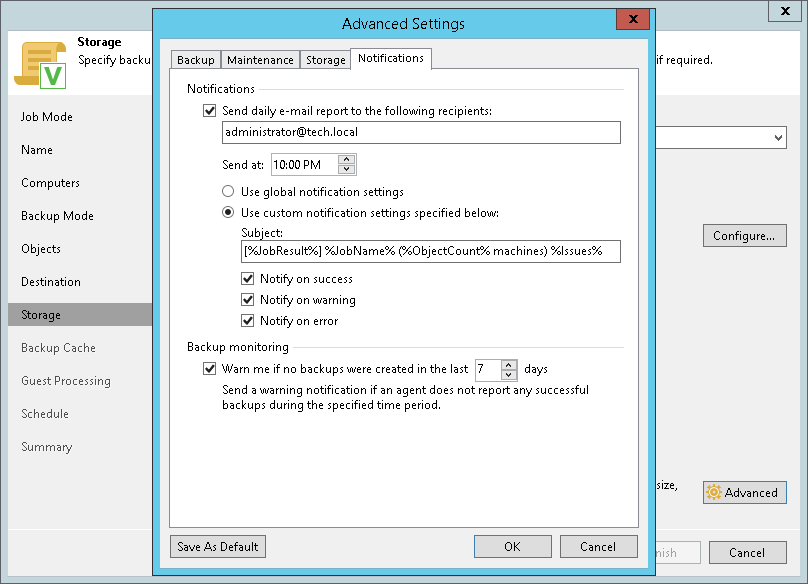Decrease the backup warning days value
The width and height of the screenshot is (808, 584).
509,374
